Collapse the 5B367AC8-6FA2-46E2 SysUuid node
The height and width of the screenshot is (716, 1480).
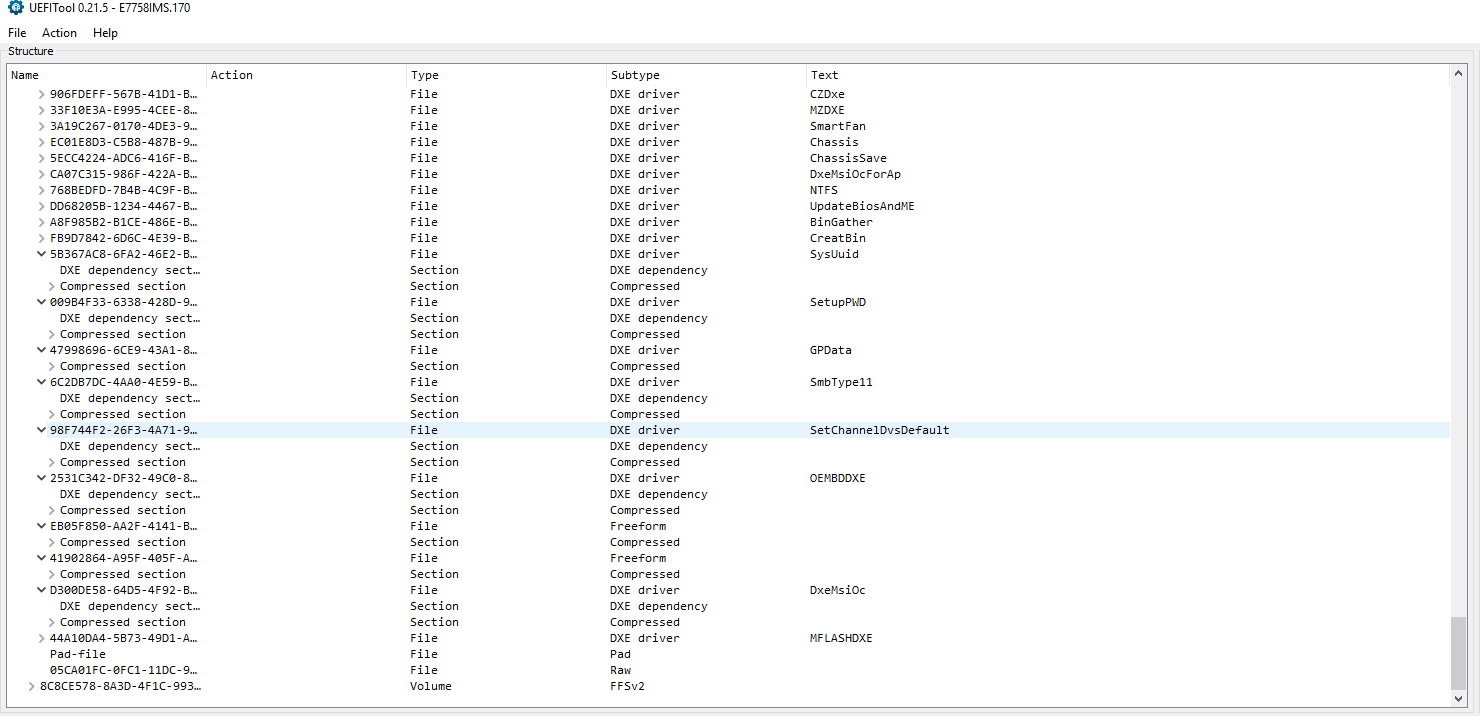(42, 254)
